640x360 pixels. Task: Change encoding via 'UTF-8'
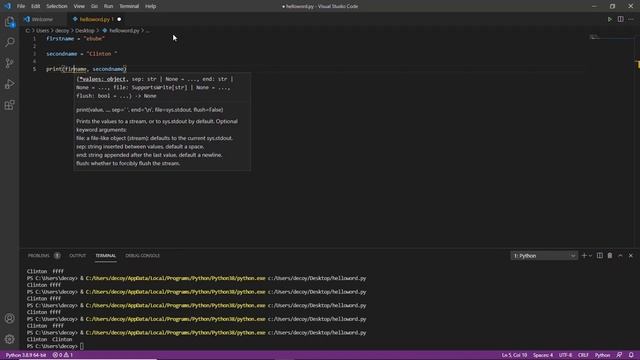(x=565, y=355)
